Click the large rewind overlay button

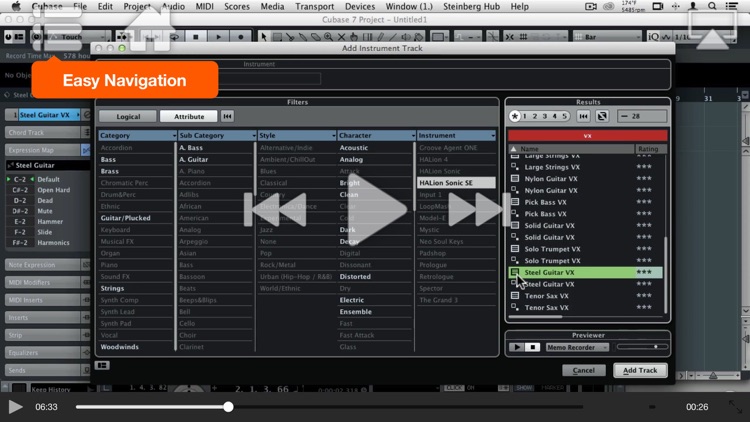(x=276, y=210)
